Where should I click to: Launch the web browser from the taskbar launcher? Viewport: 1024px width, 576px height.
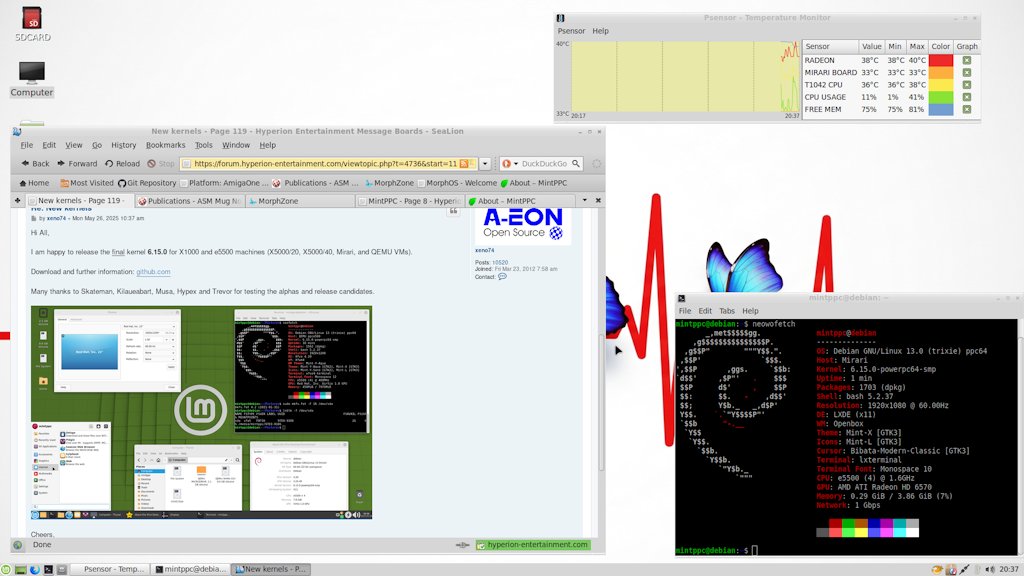tap(35, 569)
